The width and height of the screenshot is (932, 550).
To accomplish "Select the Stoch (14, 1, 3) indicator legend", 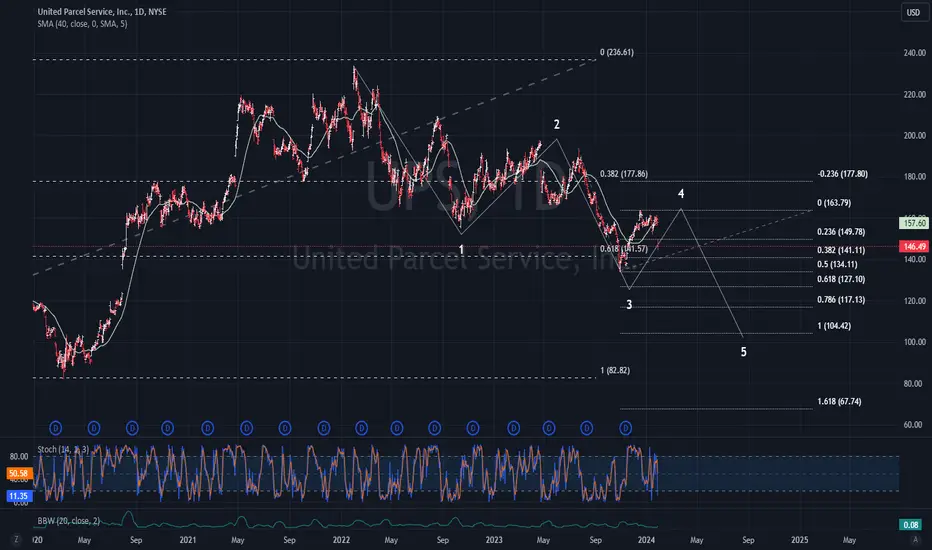I will click(x=63, y=450).
